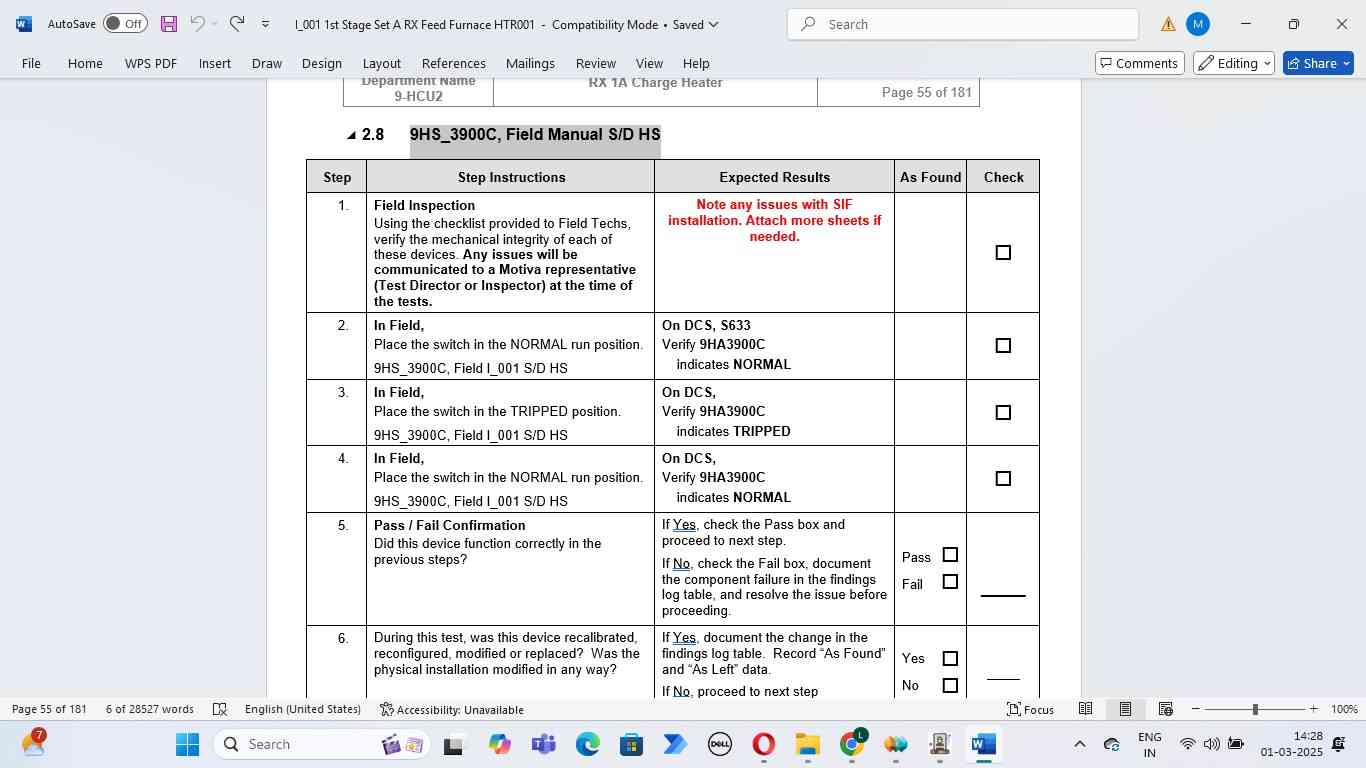Open the References ribbon tab
The width and height of the screenshot is (1366, 768).
[453, 63]
